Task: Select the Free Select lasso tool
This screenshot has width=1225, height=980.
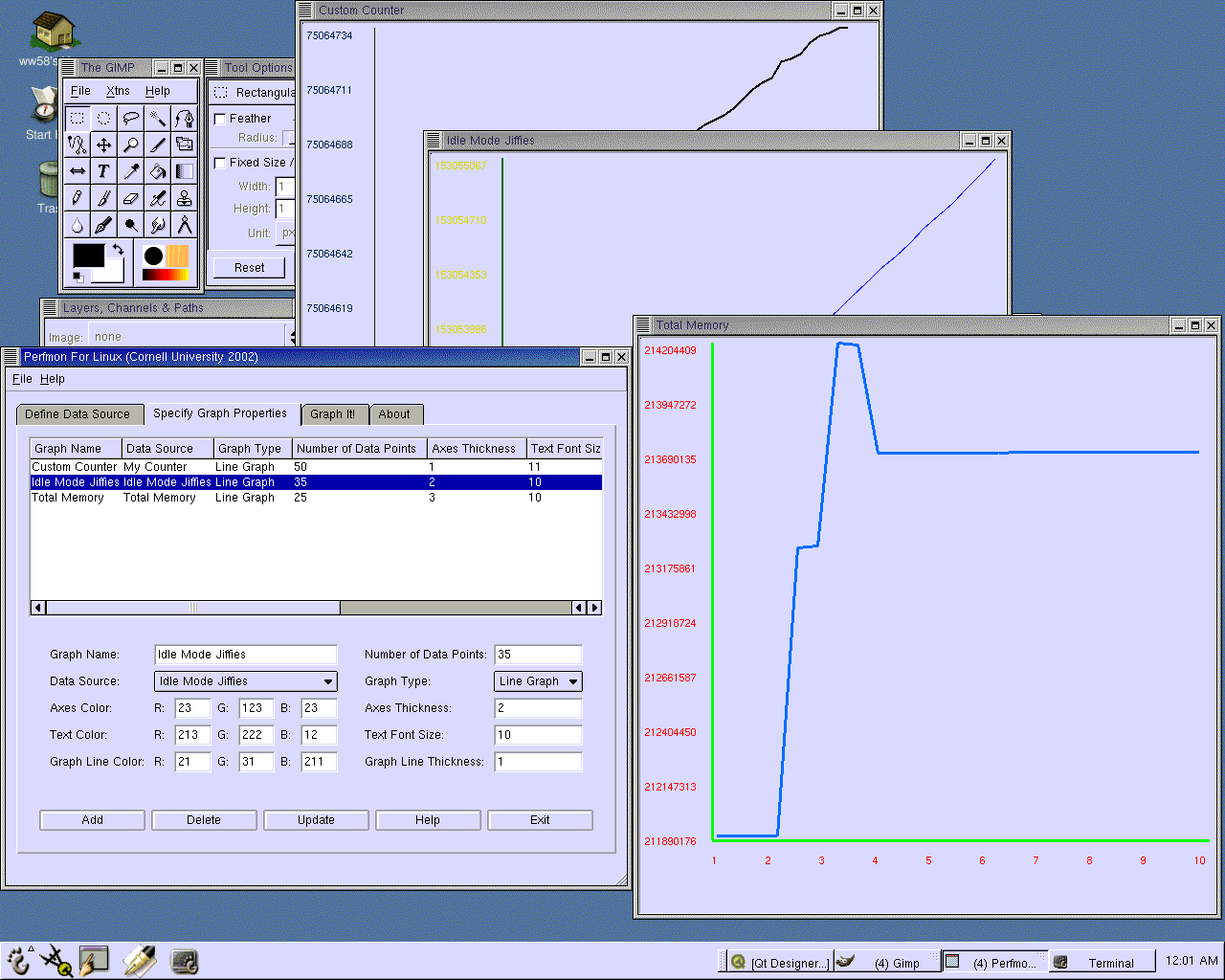Action: 130,118
